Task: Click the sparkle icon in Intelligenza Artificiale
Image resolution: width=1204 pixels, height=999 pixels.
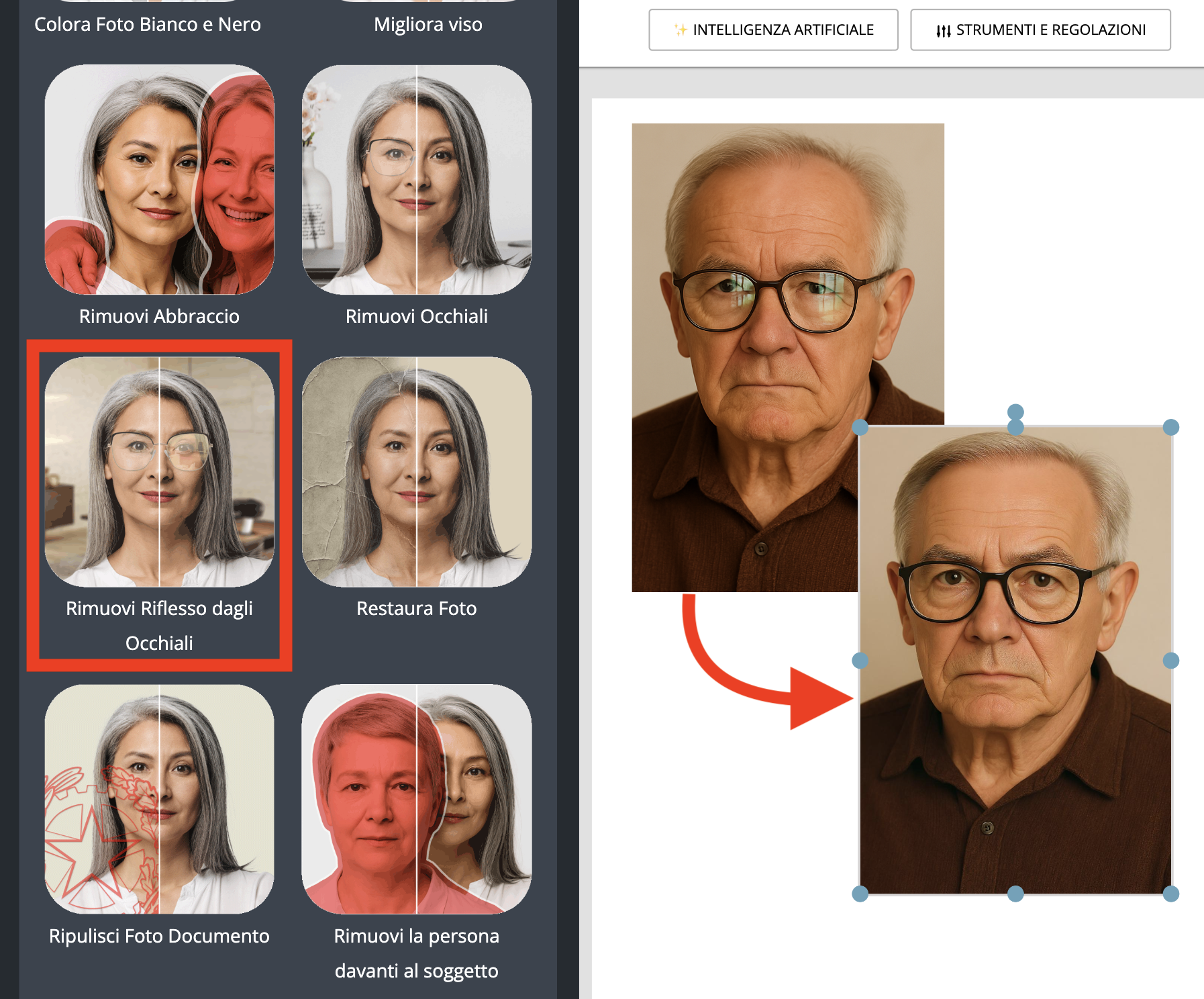Action: [x=681, y=30]
